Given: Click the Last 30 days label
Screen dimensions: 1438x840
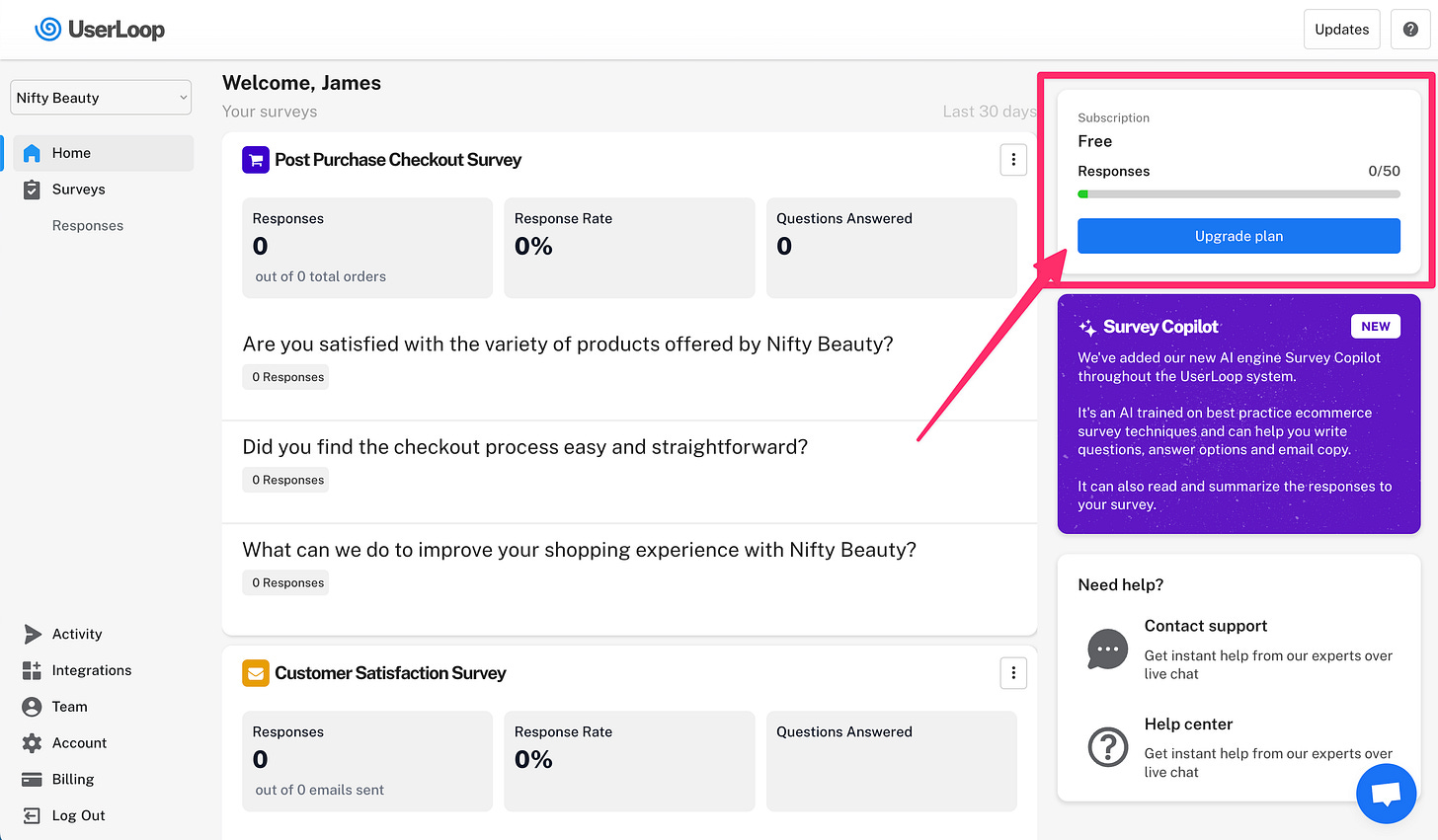Looking at the screenshot, I should click(x=990, y=112).
